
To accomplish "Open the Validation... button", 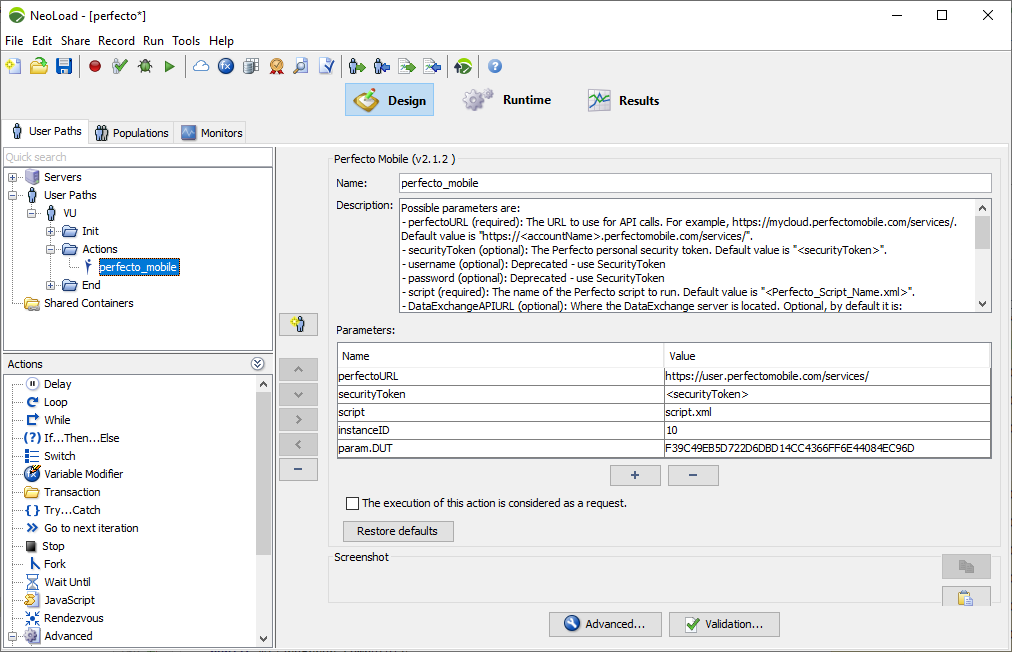I will coord(724,624).
